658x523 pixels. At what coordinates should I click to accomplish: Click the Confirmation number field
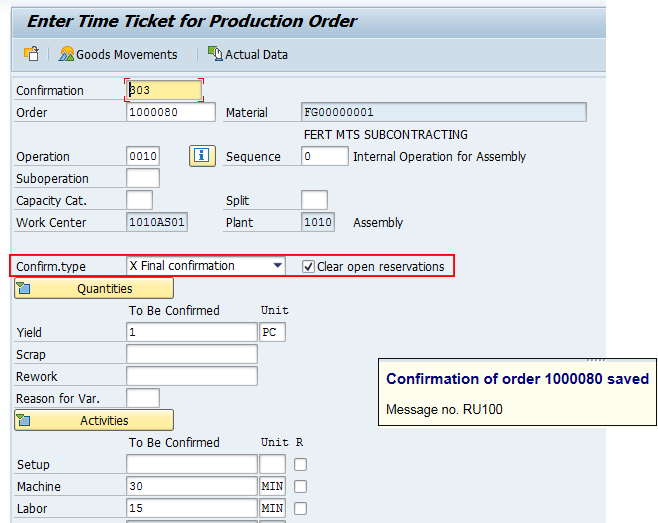(165, 90)
